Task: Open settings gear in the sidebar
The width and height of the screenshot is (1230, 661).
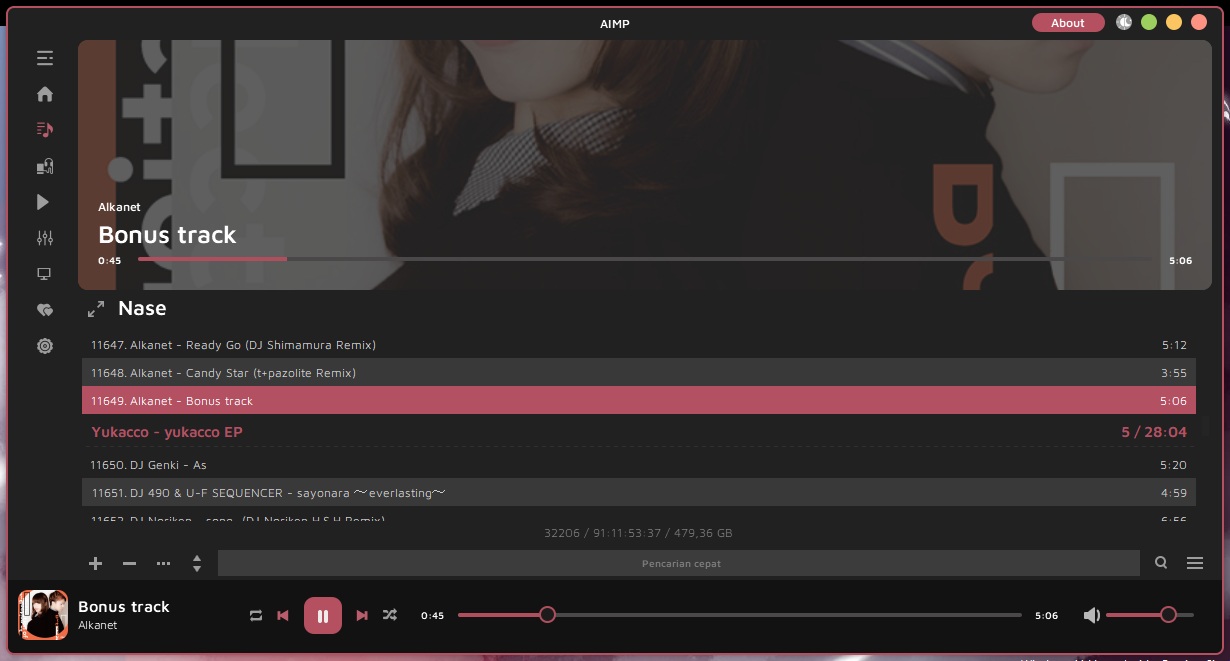Action: pos(45,346)
